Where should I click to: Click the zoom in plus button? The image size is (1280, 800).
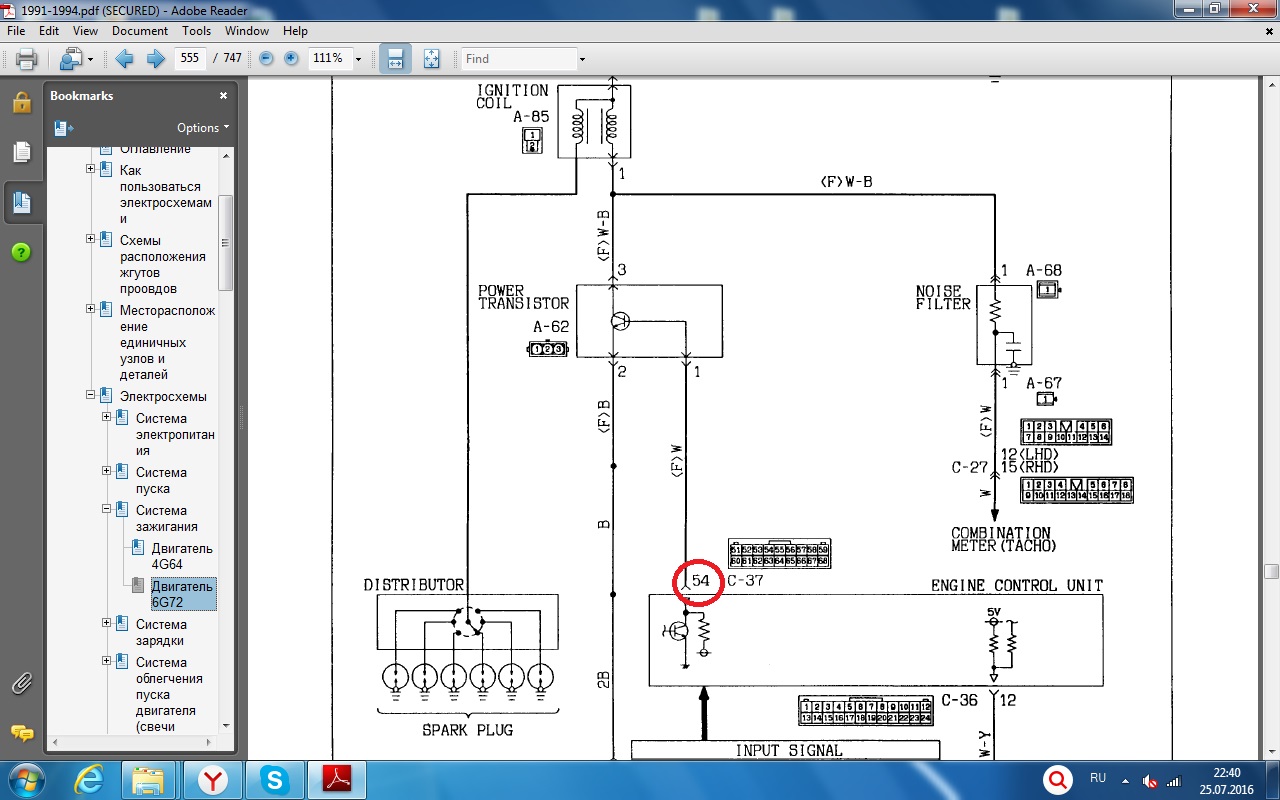(x=291, y=59)
